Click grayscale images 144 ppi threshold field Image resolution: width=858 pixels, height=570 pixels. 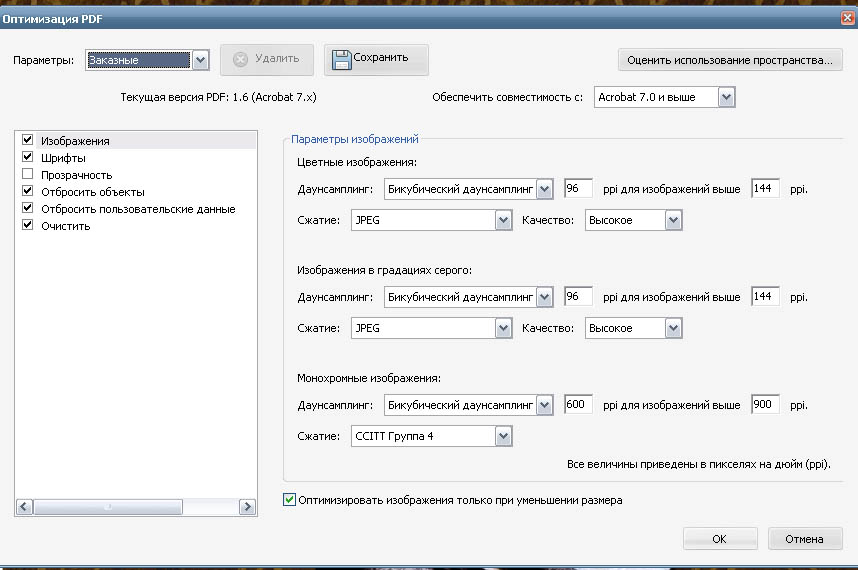(766, 296)
